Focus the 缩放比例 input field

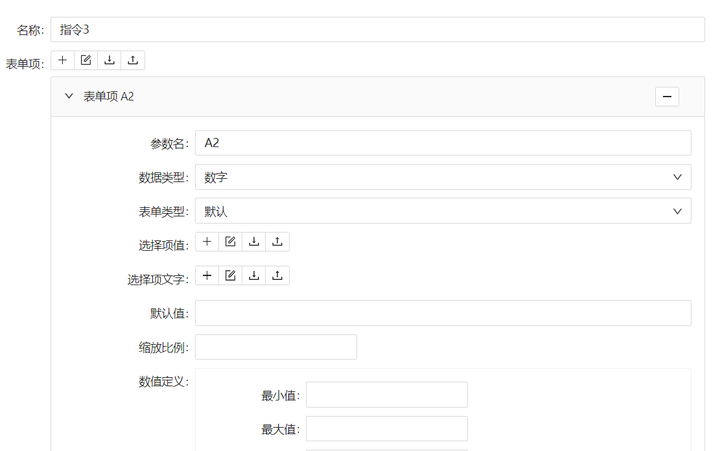click(276, 347)
